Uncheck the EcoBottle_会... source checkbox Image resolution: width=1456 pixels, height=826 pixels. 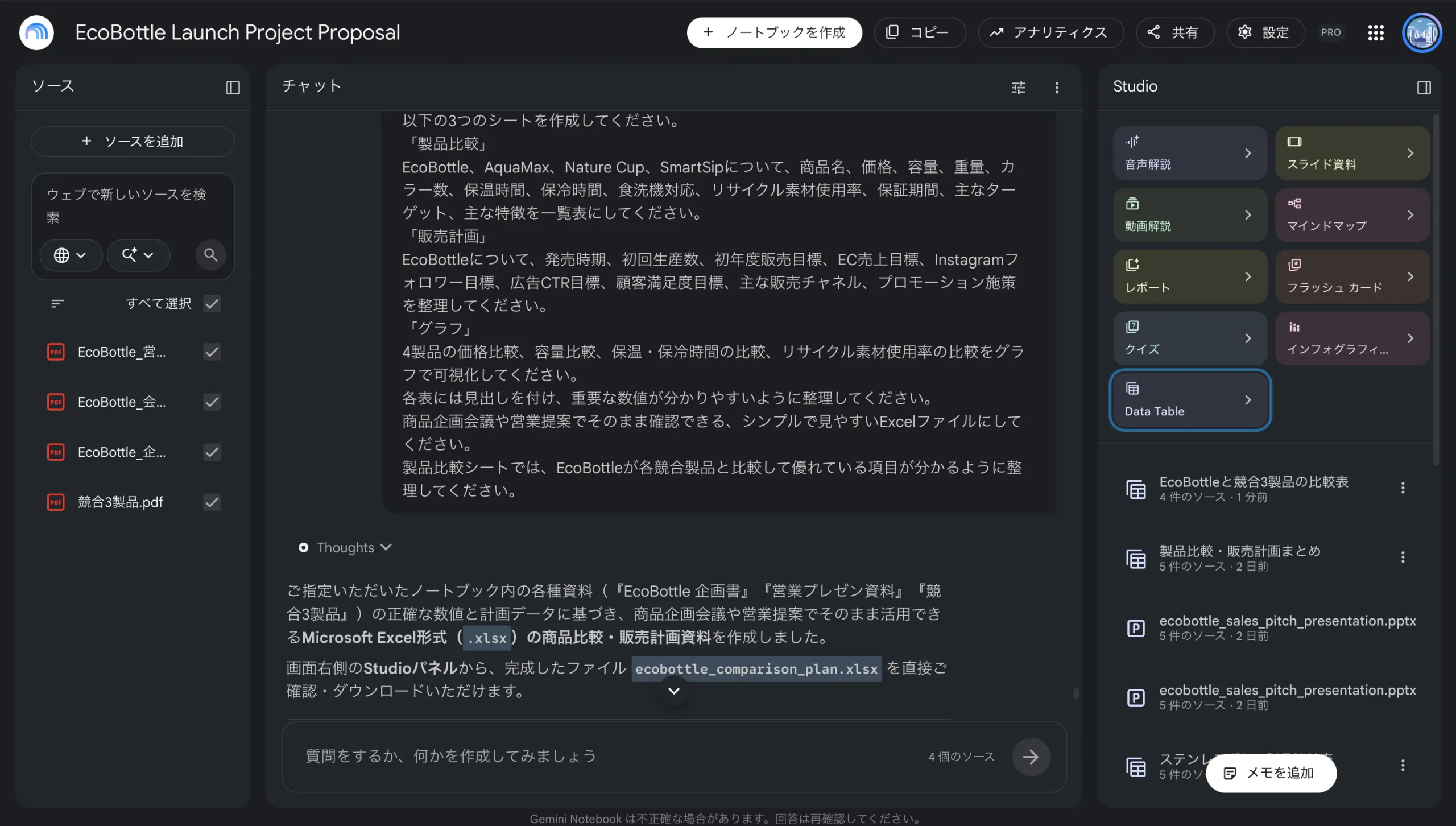(212, 402)
